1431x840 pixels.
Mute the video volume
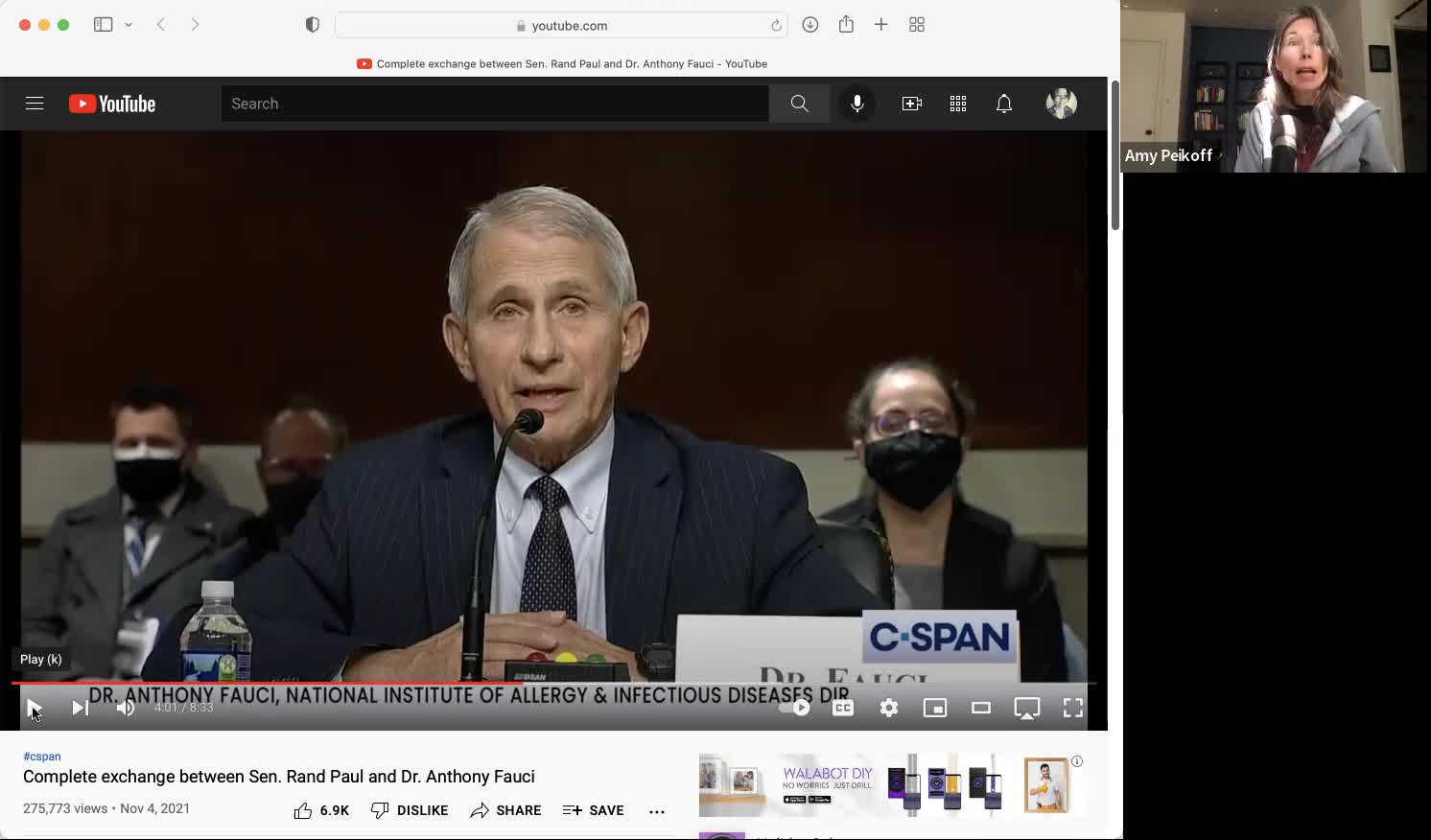pyautogui.click(x=126, y=708)
